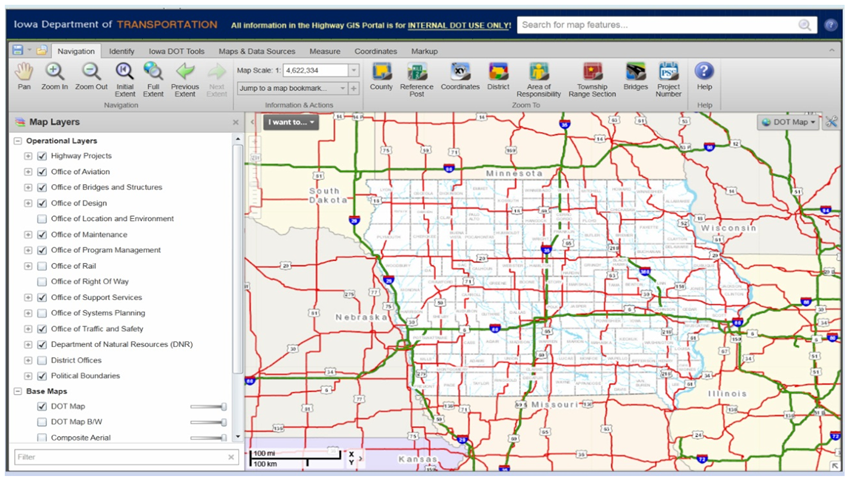The height and width of the screenshot is (482, 850).
Task: Zoom to County tool
Action: click(x=381, y=77)
